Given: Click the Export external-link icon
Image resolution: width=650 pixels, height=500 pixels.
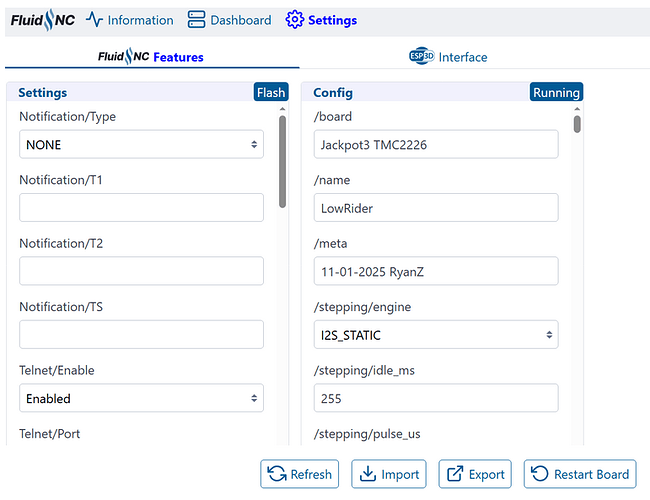Looking at the screenshot, I should (455, 473).
